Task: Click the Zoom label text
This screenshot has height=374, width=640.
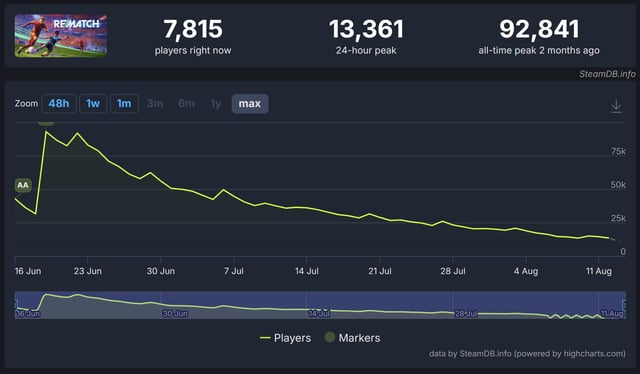Action: click(x=26, y=104)
